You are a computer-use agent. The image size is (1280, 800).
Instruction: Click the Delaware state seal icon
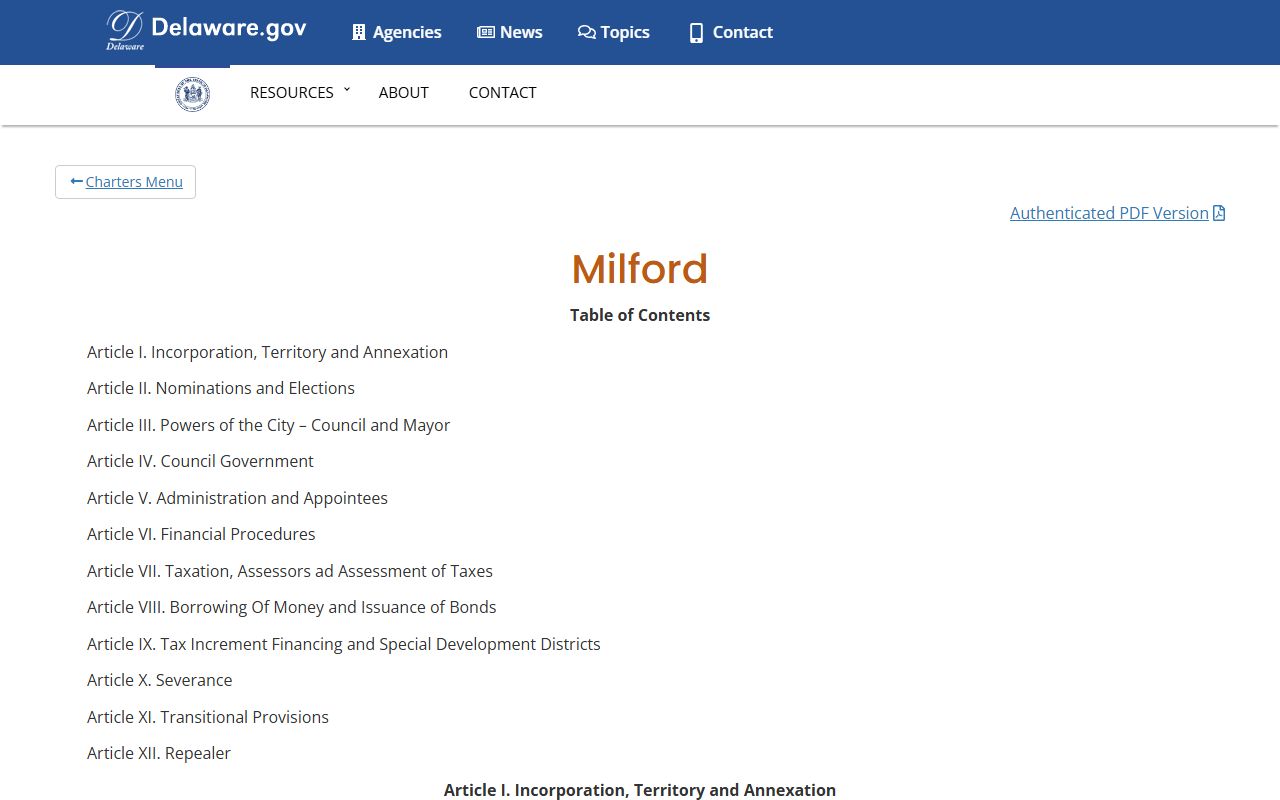coord(192,94)
